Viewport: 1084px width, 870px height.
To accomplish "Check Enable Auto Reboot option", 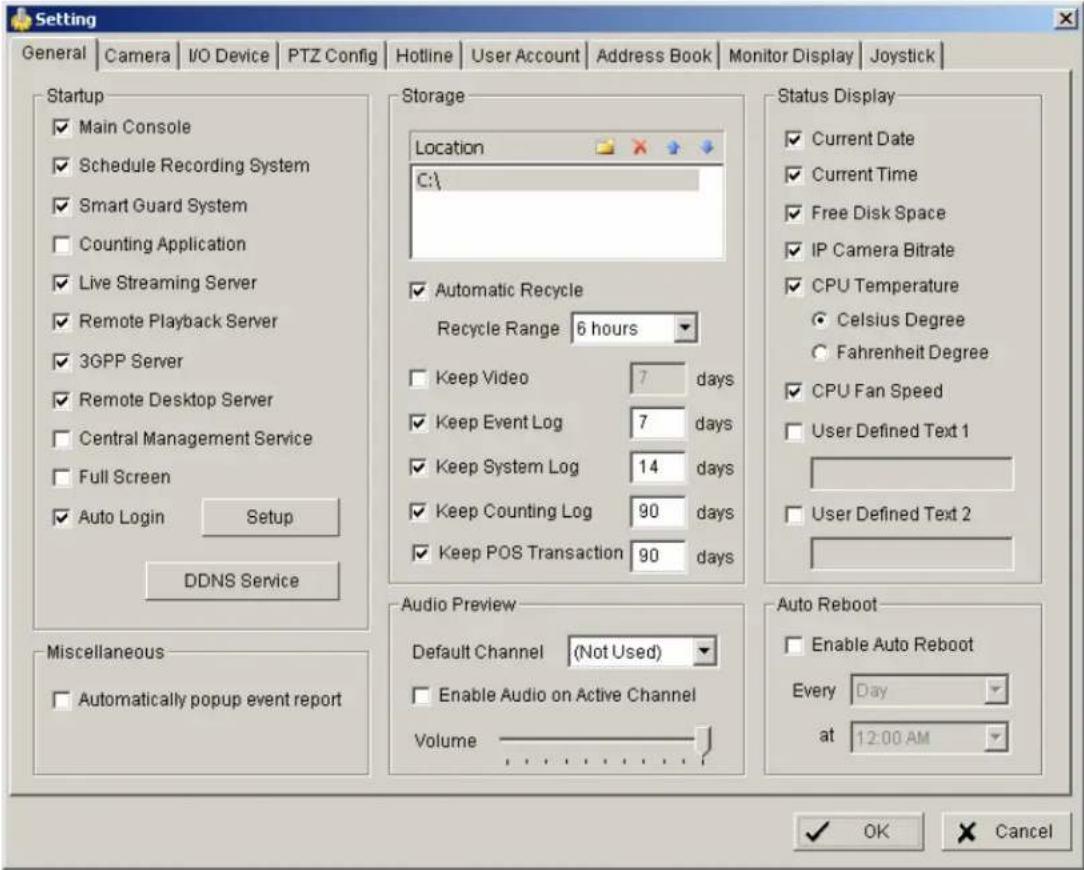I will [794, 645].
